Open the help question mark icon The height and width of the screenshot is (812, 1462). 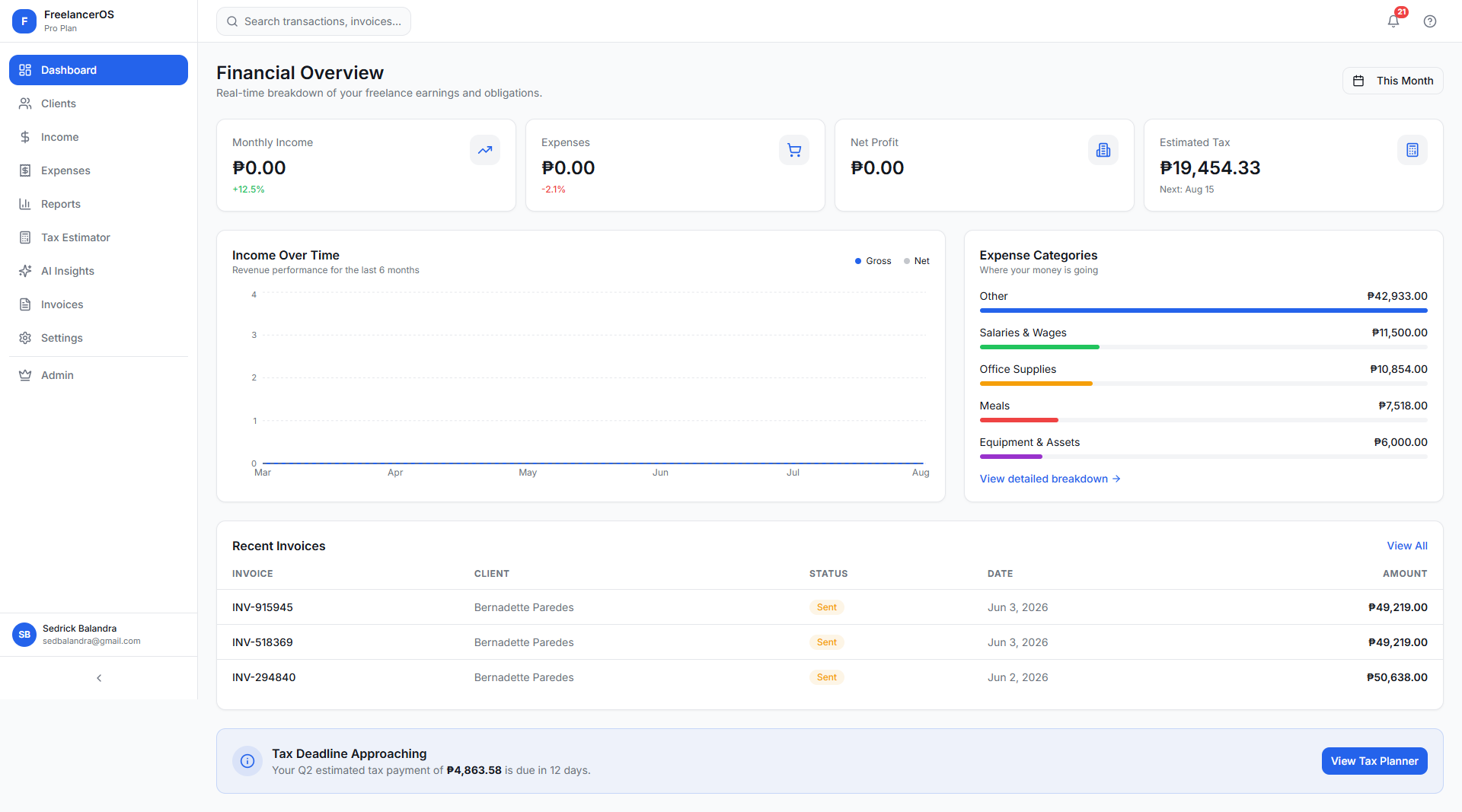click(1430, 21)
